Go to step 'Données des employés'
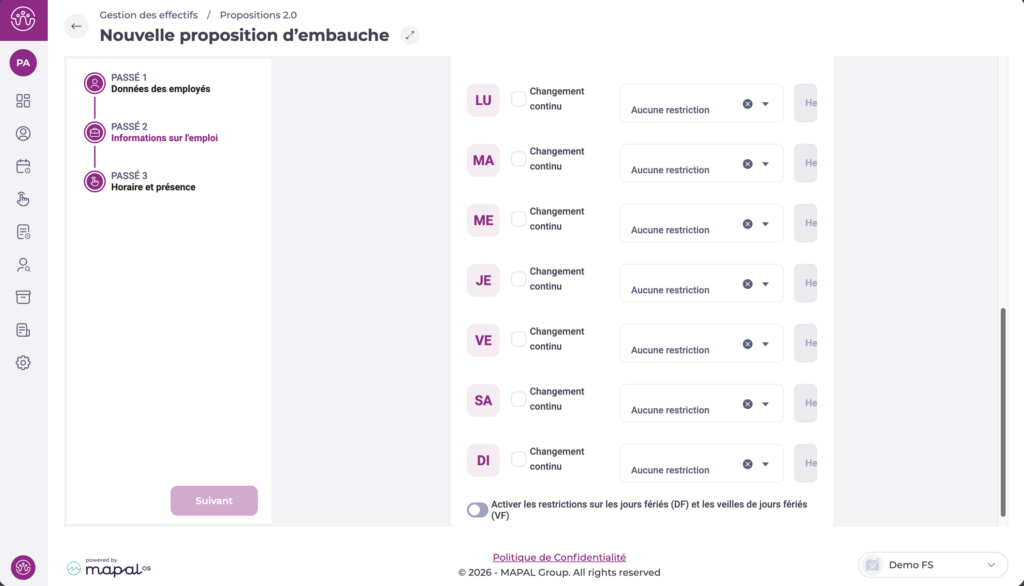The image size is (1024, 586). tap(160, 89)
